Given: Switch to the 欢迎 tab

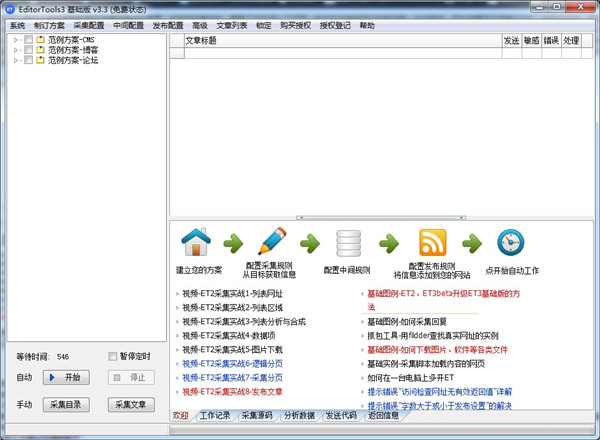Looking at the screenshot, I should [x=181, y=416].
